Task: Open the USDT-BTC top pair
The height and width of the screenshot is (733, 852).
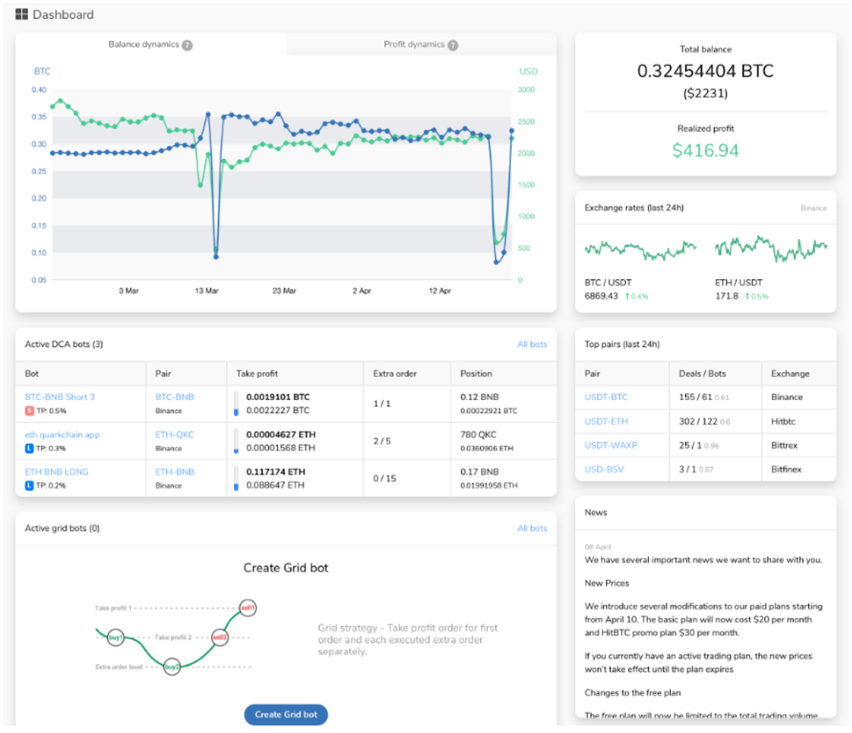Action: point(606,397)
